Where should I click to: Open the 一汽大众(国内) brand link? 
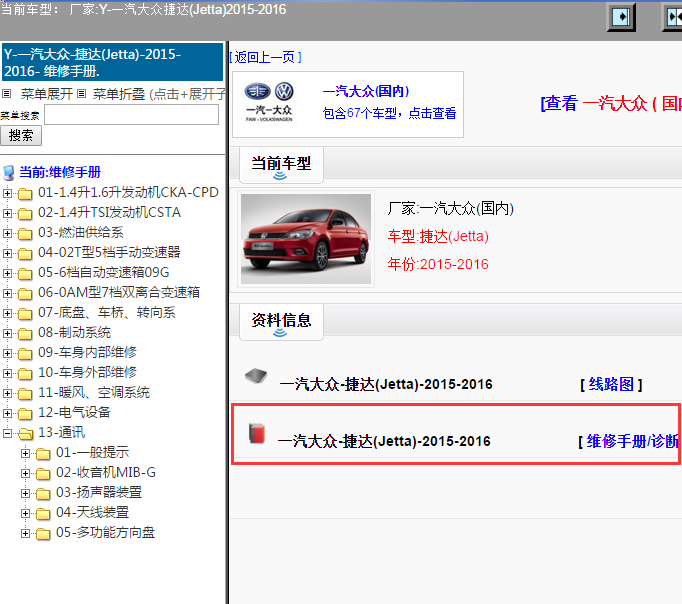[366, 91]
